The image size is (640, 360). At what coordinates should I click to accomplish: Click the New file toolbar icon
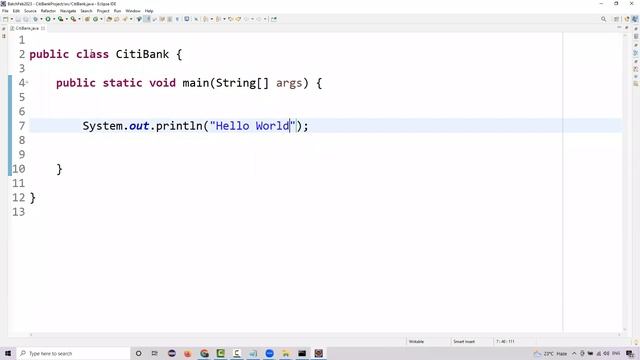(x=5, y=19)
